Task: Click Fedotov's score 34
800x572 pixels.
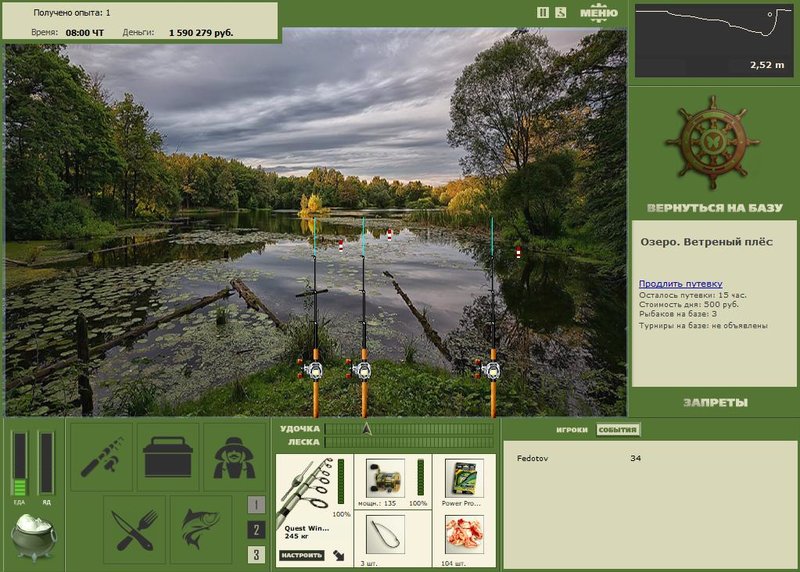Action: coord(635,458)
